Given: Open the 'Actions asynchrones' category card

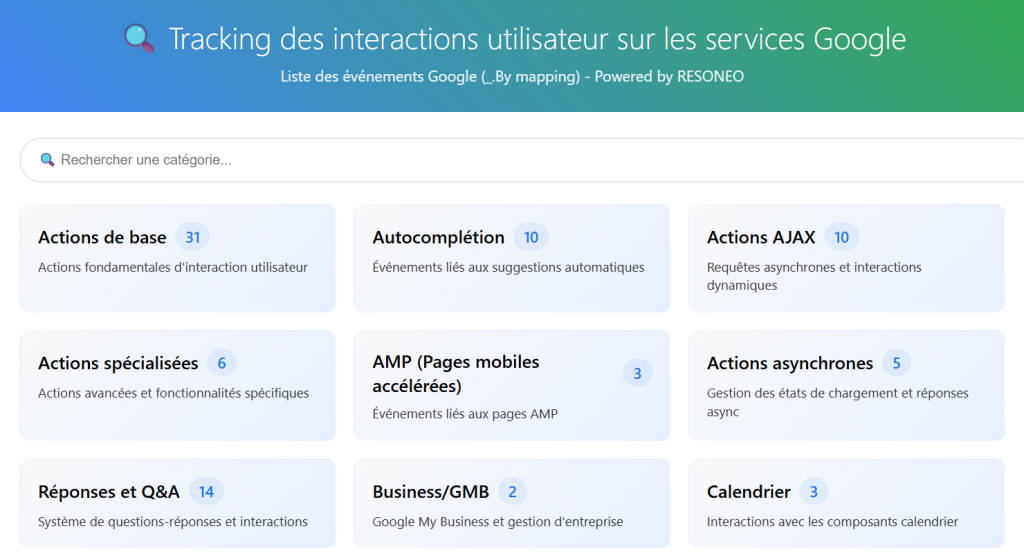Looking at the screenshot, I should (846, 385).
